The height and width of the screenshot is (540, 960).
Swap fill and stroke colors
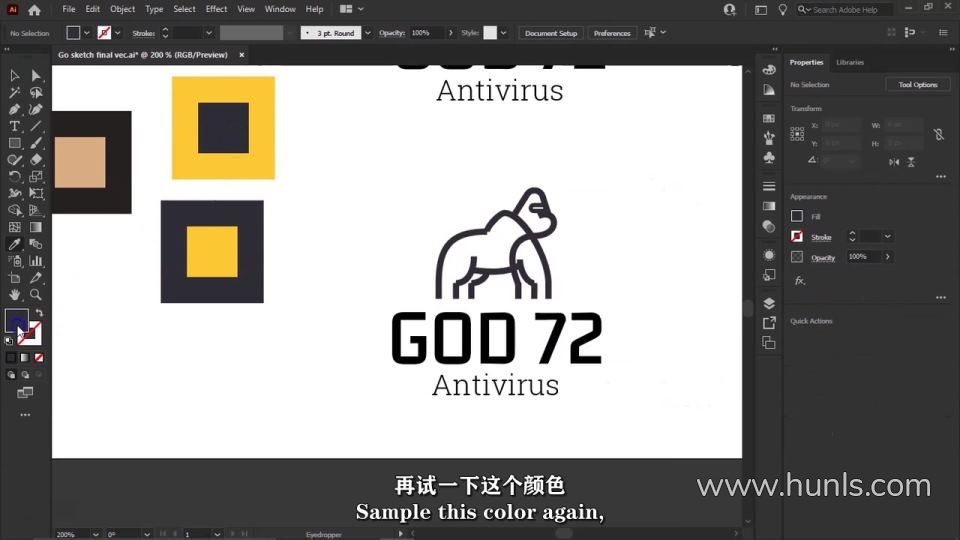[39, 313]
